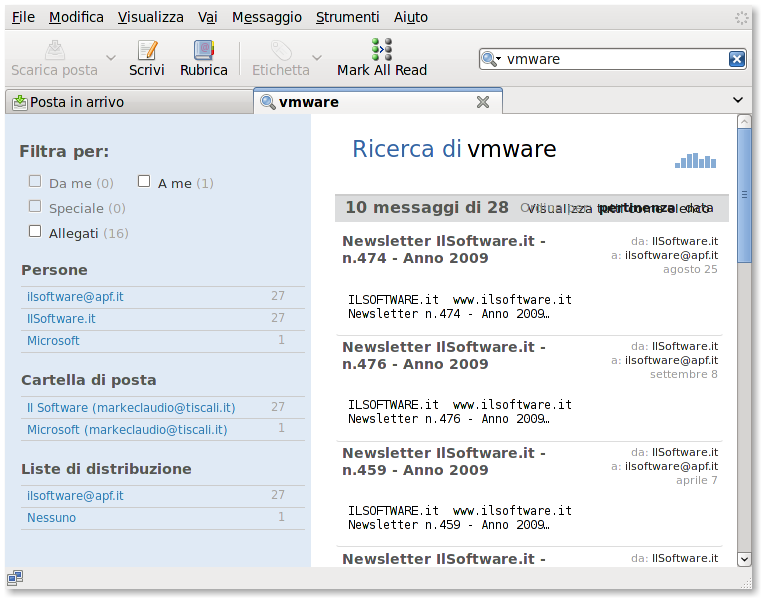The image size is (761, 598).
Task: Click the 'agosto 25' message date
Action: (690, 269)
